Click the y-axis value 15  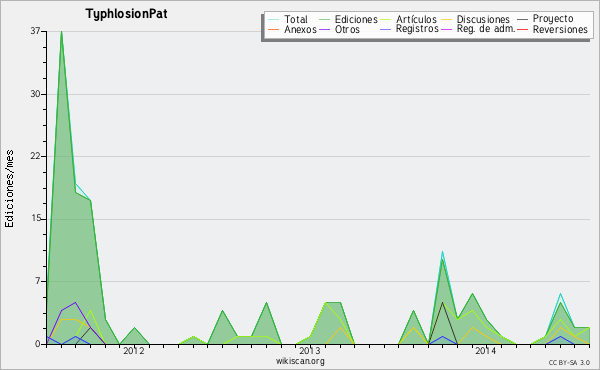[x=36, y=219]
